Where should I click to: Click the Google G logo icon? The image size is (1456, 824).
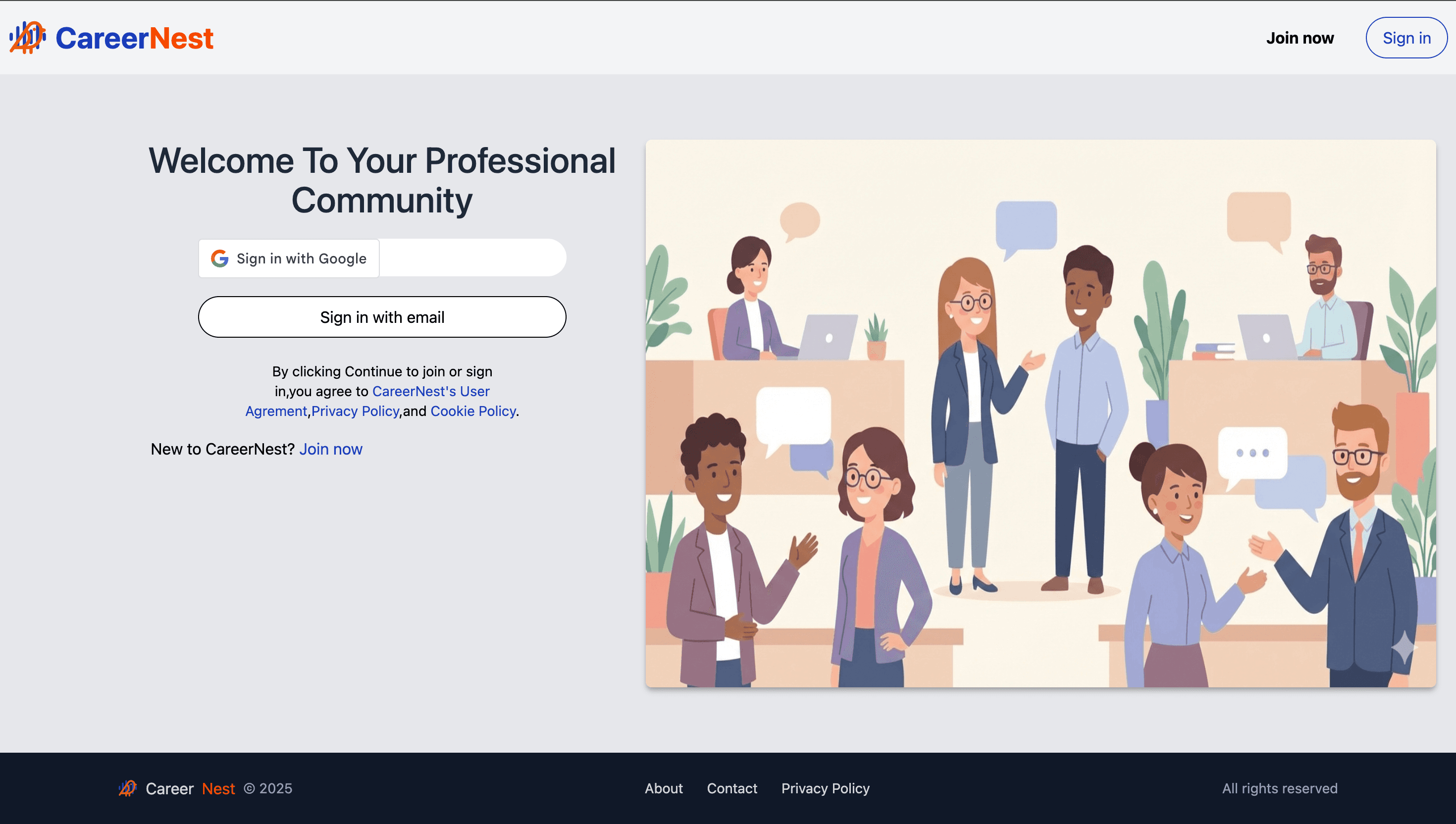[x=219, y=258]
